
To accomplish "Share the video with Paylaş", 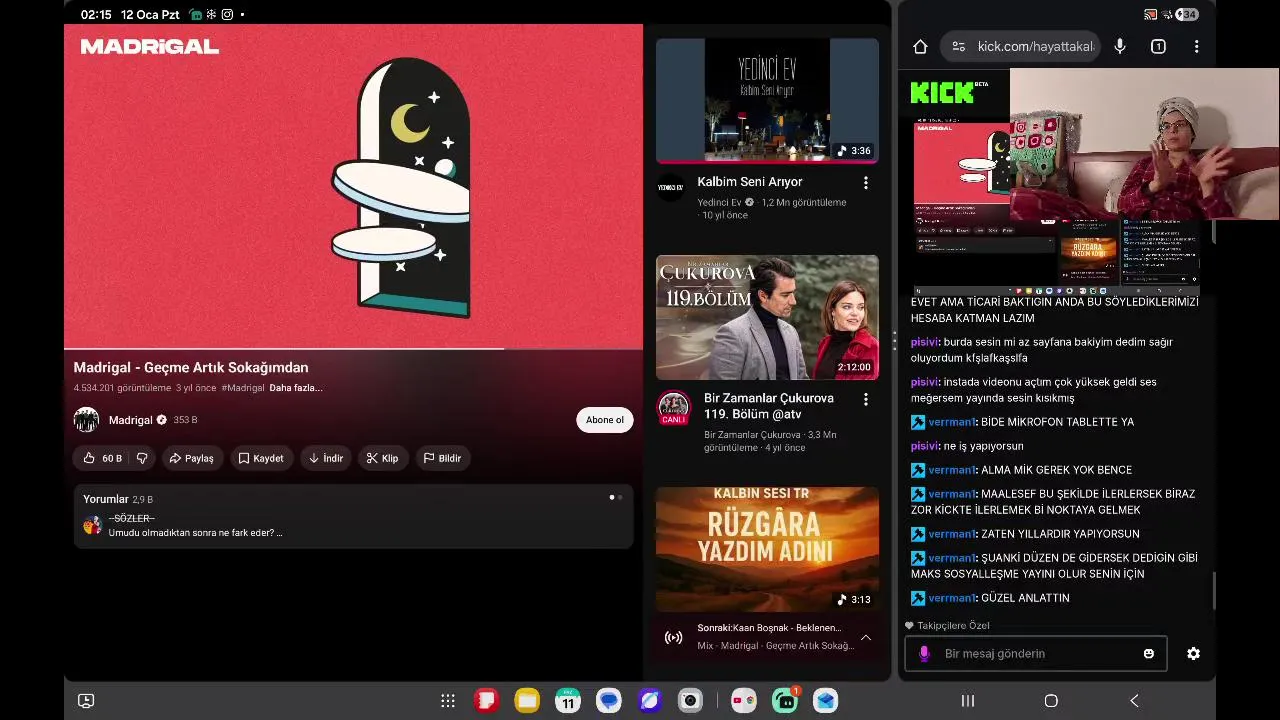I will [x=192, y=458].
